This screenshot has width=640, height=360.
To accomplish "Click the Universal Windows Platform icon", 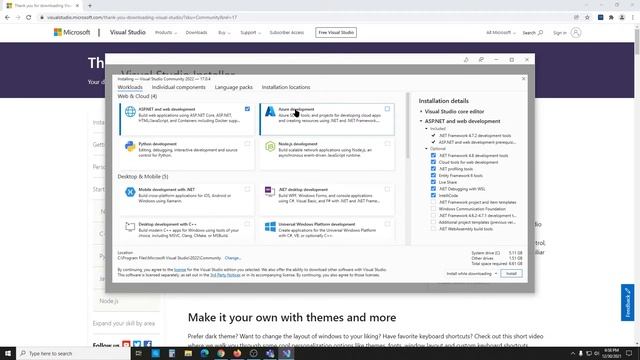I will pyautogui.click(x=270, y=227).
